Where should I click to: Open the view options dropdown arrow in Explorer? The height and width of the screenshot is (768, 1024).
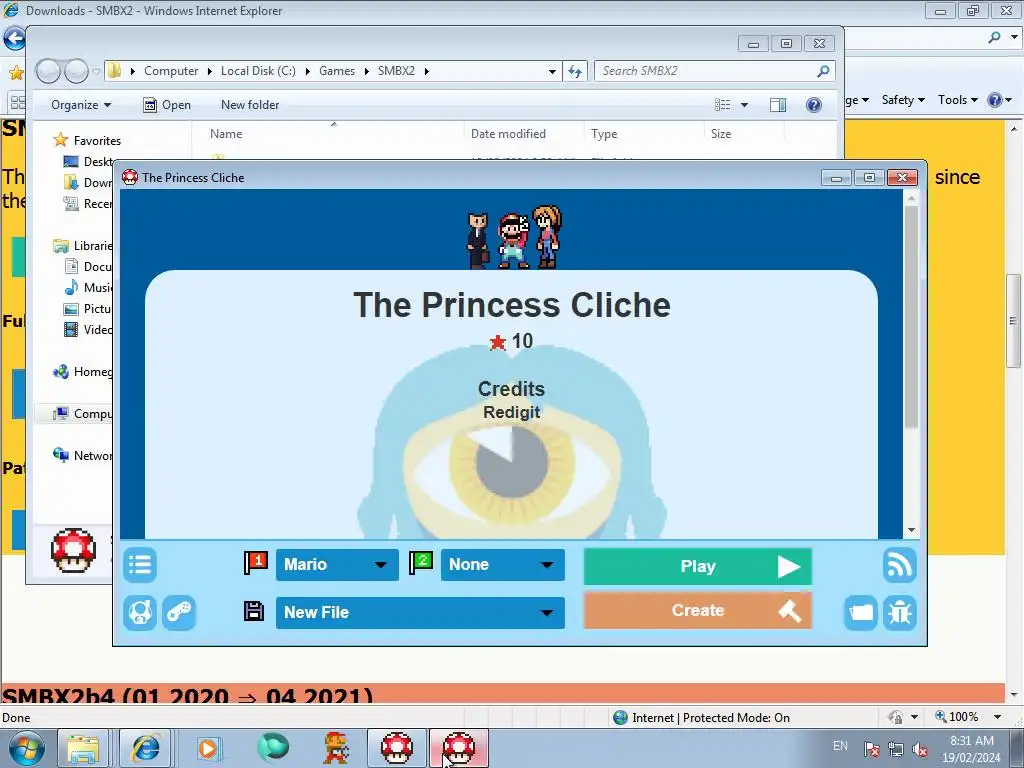coord(744,105)
